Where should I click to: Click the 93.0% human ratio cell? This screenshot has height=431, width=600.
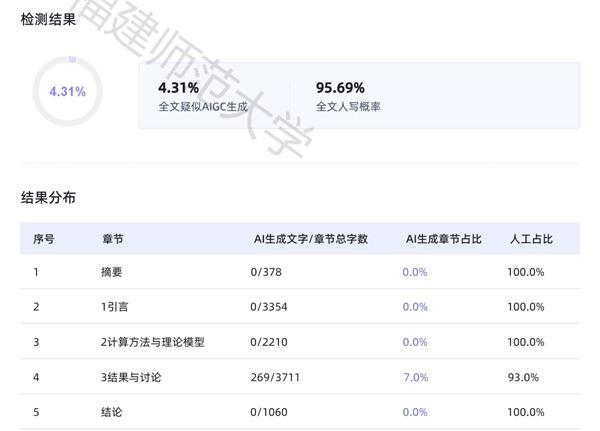[524, 377]
